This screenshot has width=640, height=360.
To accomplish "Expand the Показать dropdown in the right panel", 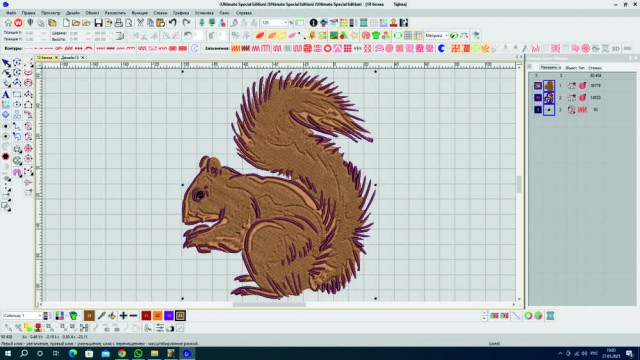I will 550,67.
